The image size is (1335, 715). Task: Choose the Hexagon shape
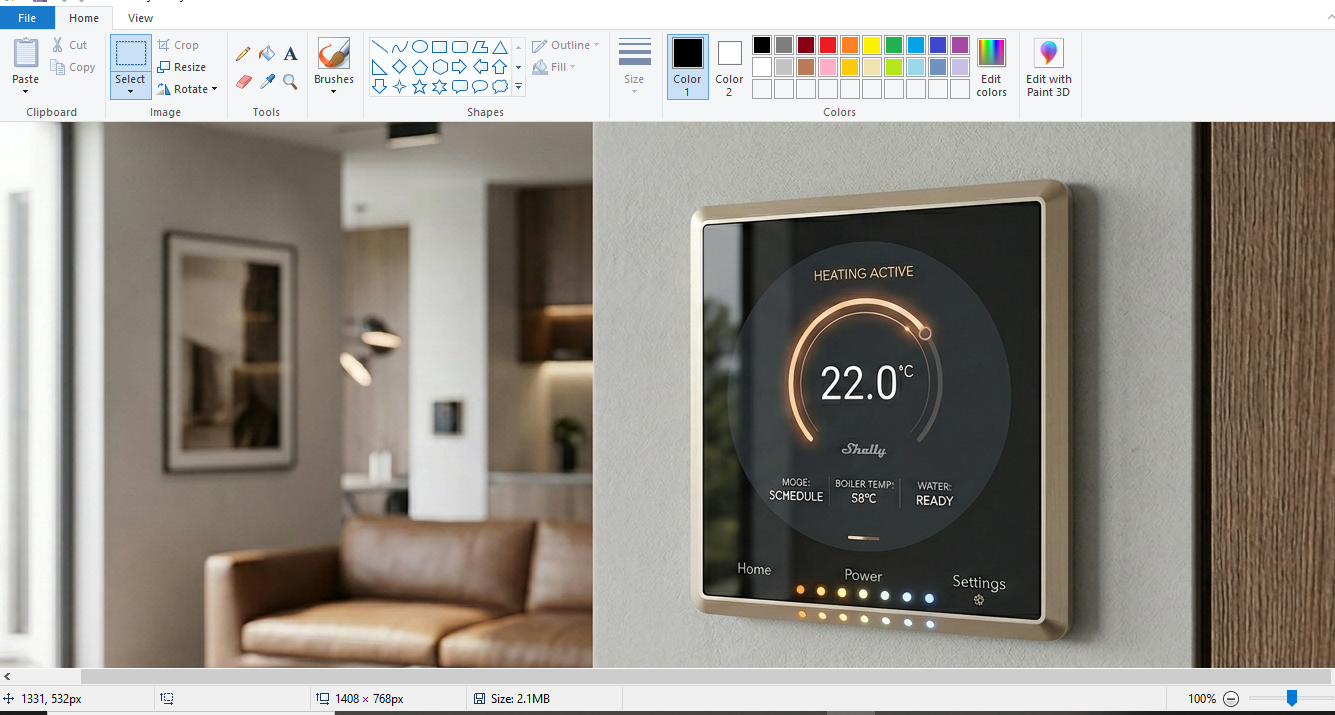[x=440, y=67]
